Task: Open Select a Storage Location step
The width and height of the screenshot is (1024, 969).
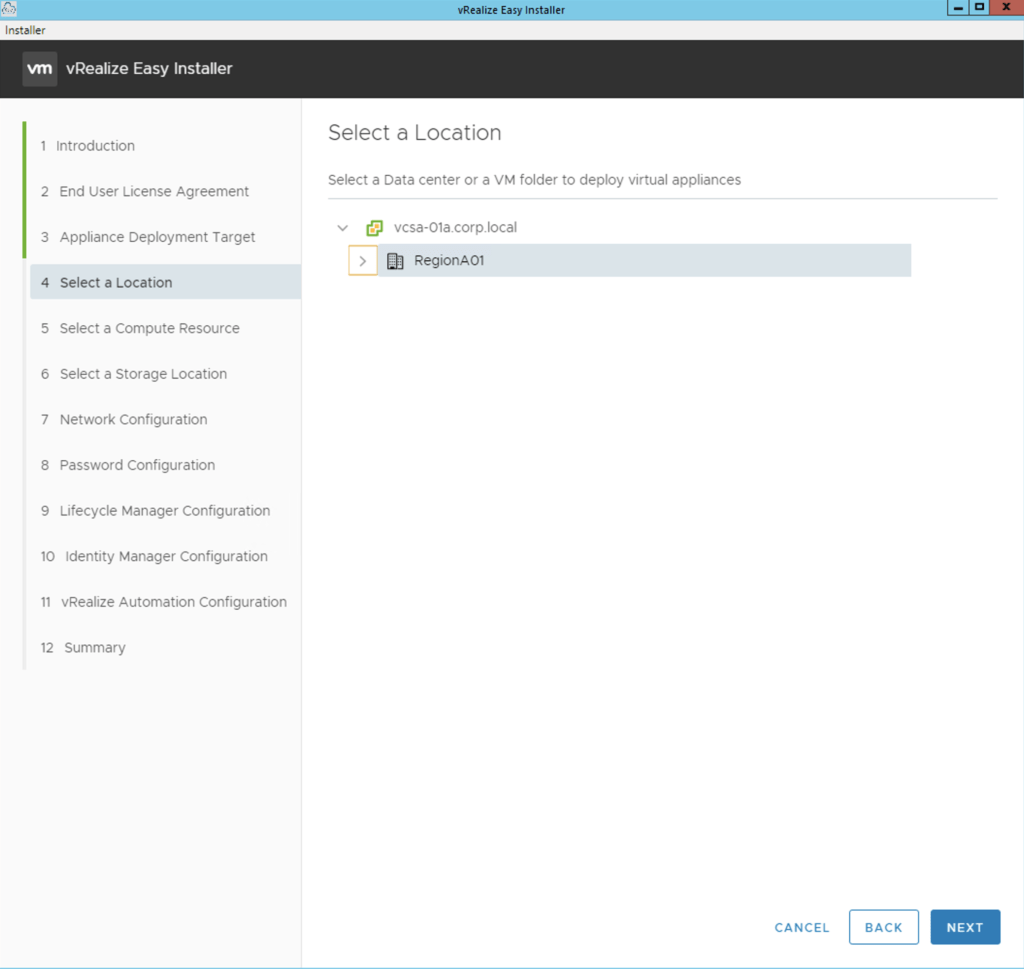Action: (x=143, y=374)
